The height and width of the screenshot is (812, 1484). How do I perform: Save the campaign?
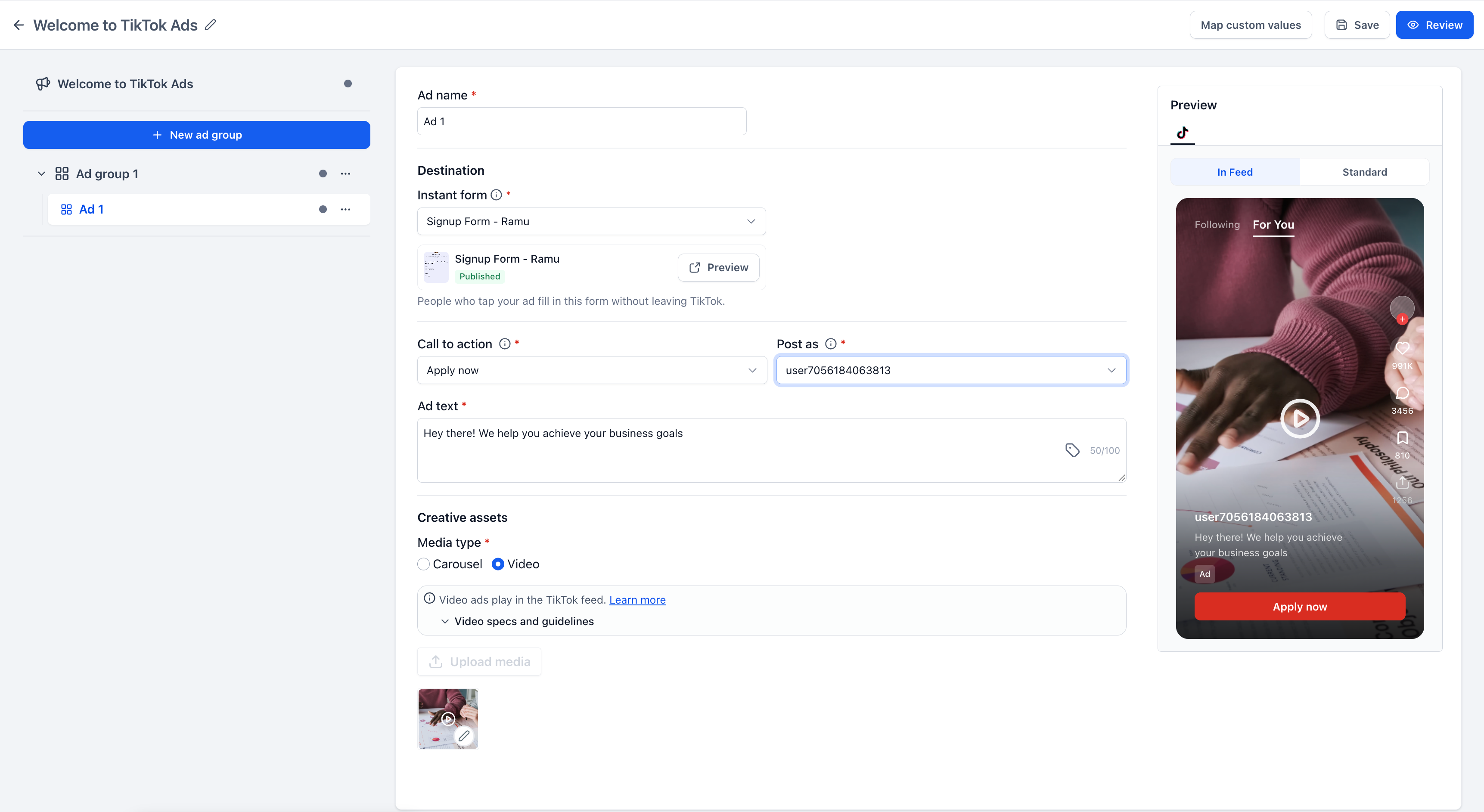pos(1357,25)
